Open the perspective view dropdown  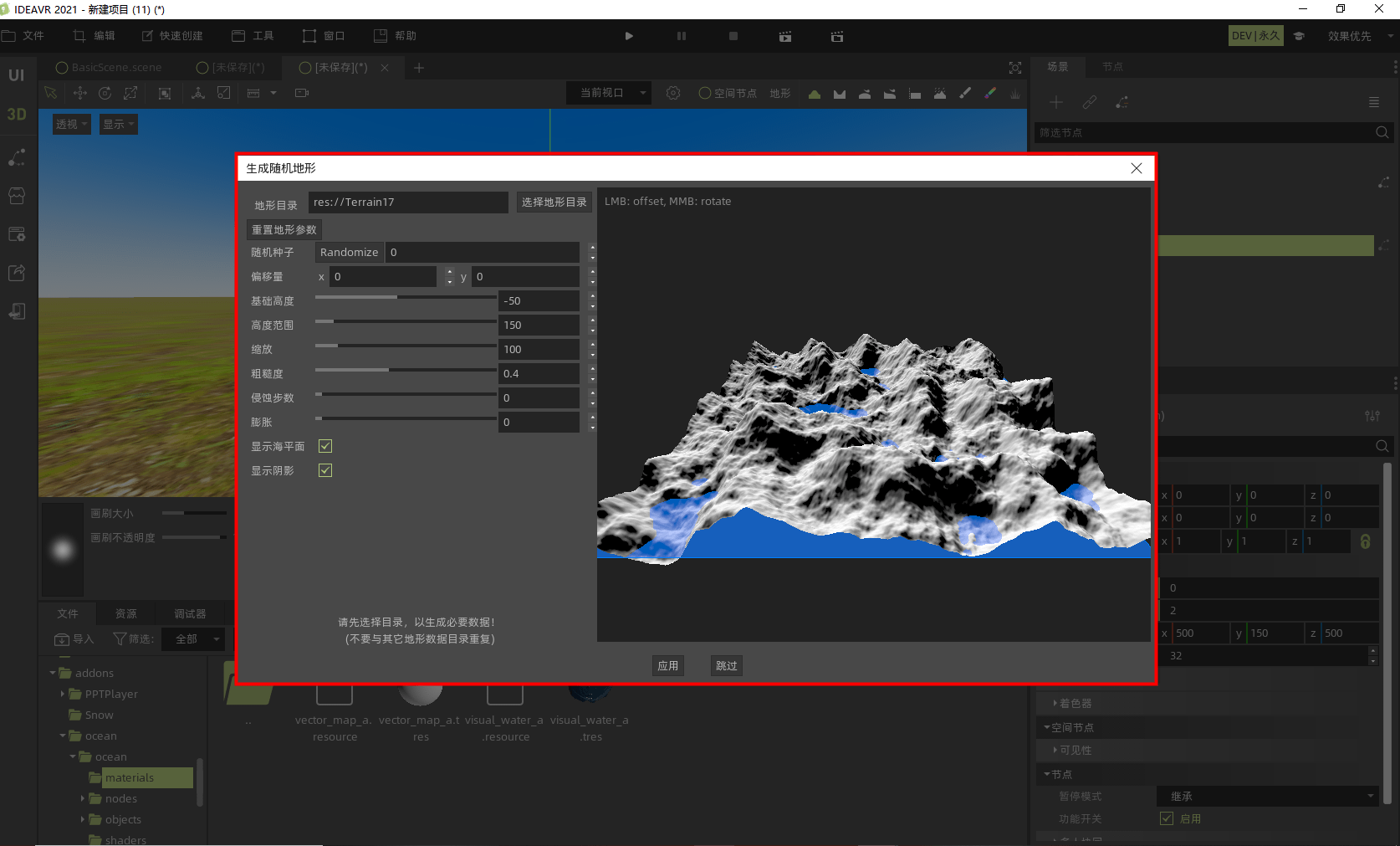click(72, 124)
